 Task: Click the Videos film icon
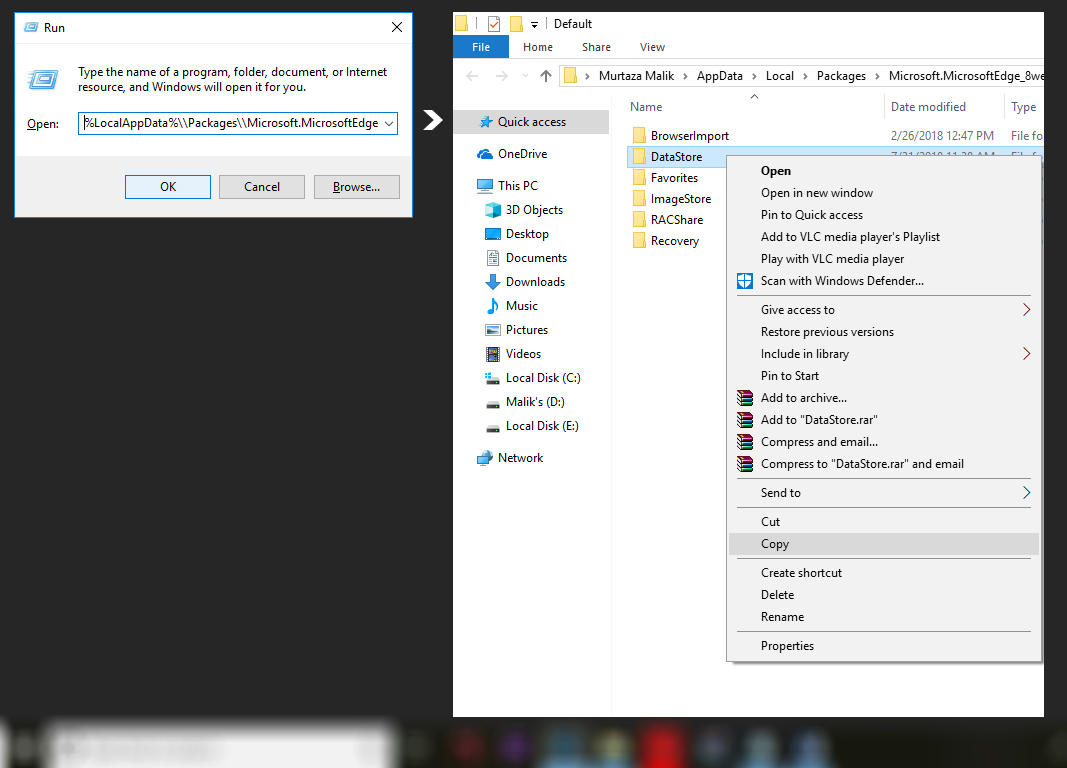493,354
